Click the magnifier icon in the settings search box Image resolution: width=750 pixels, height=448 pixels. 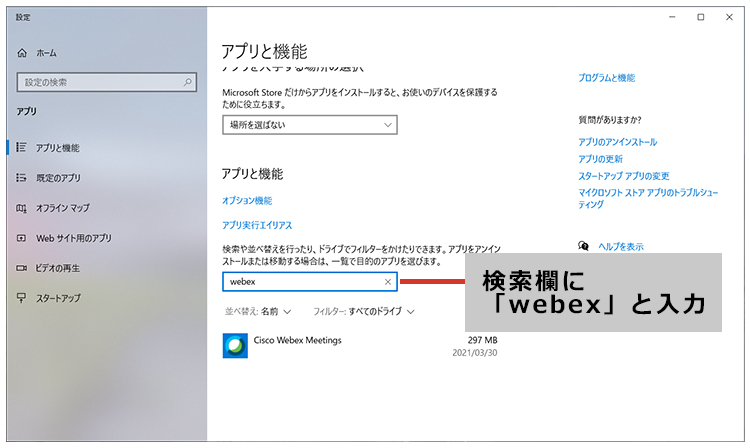pyautogui.click(x=188, y=82)
